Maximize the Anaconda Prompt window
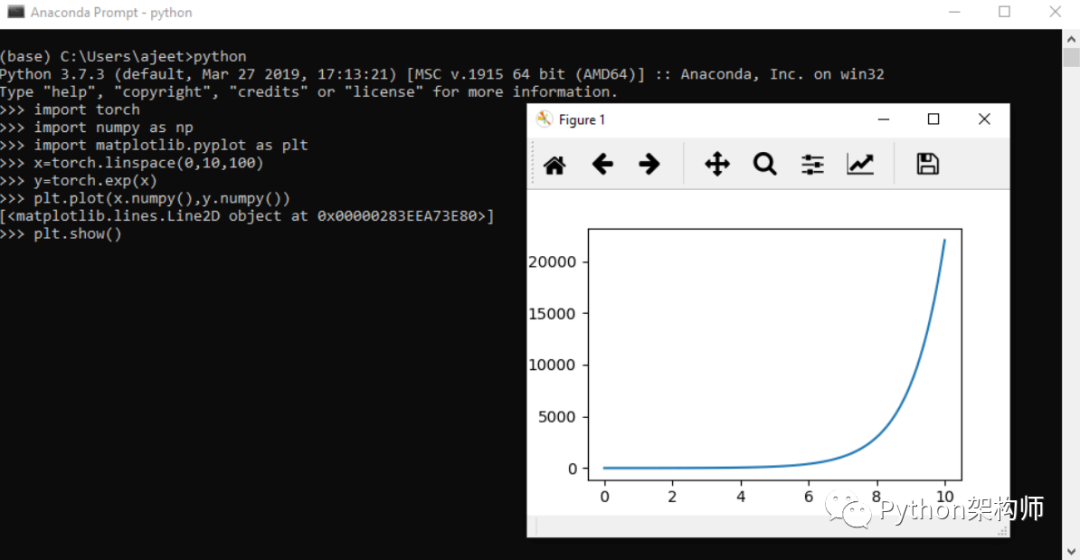This screenshot has width=1080, height=560. 1004,12
